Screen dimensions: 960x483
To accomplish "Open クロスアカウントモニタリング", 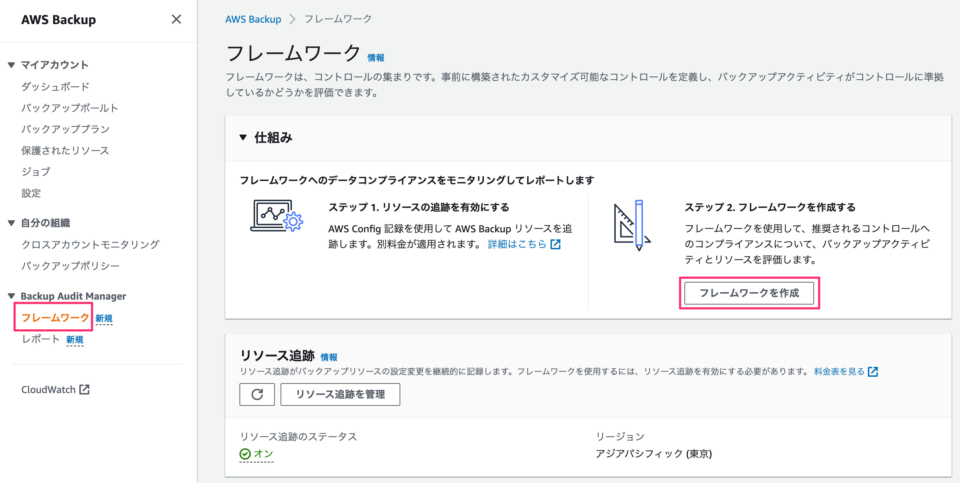I will [90, 244].
